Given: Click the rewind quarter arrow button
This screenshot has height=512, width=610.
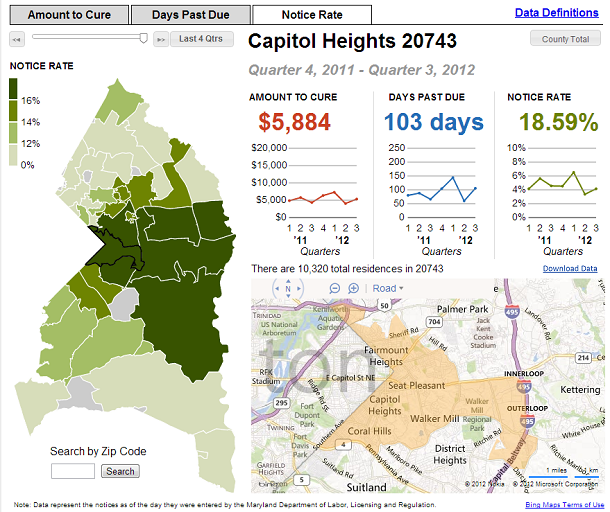Looking at the screenshot, I should [x=17, y=39].
